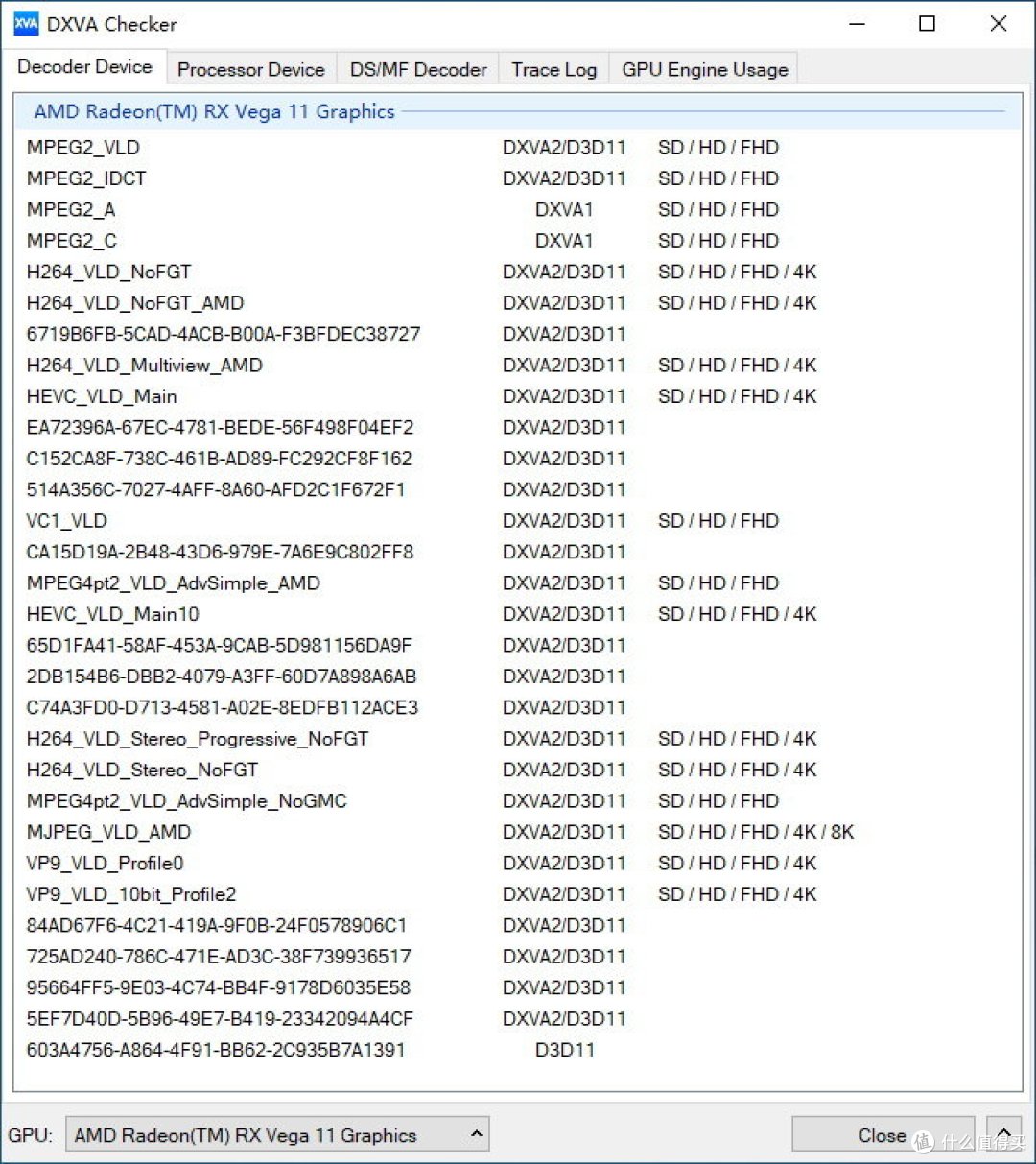Select the MPEG2_A row
1036x1164 pixels.
point(518,209)
